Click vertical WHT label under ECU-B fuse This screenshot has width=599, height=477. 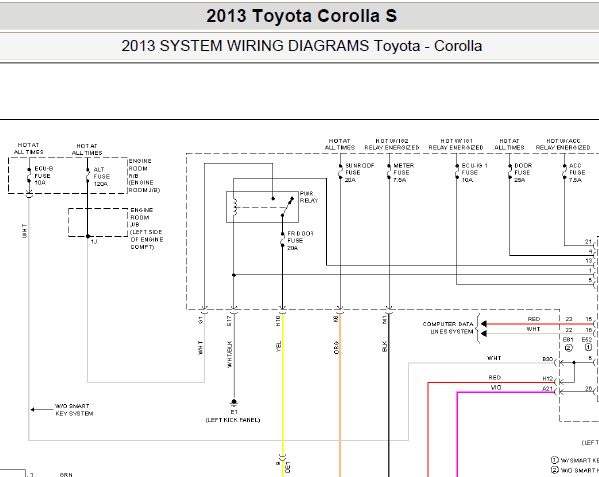point(25,231)
